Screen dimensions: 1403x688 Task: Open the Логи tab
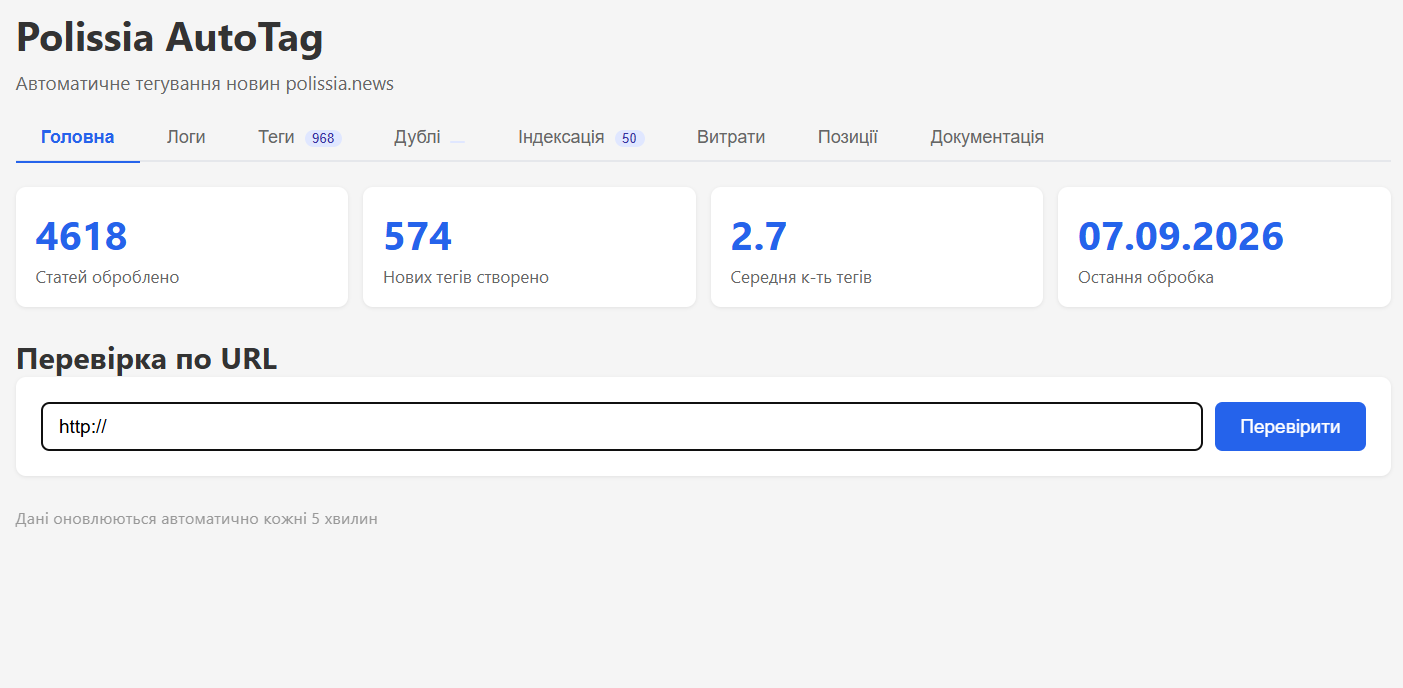pos(186,137)
